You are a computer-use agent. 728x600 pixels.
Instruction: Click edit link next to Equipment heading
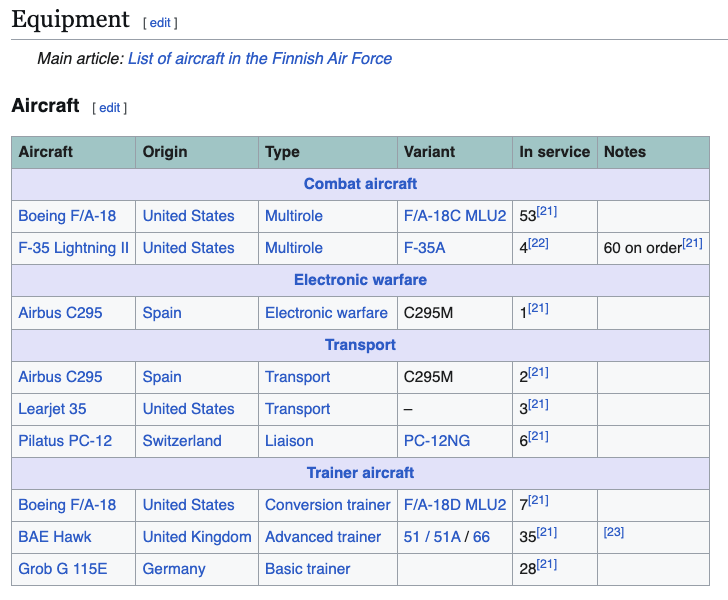[x=160, y=23]
